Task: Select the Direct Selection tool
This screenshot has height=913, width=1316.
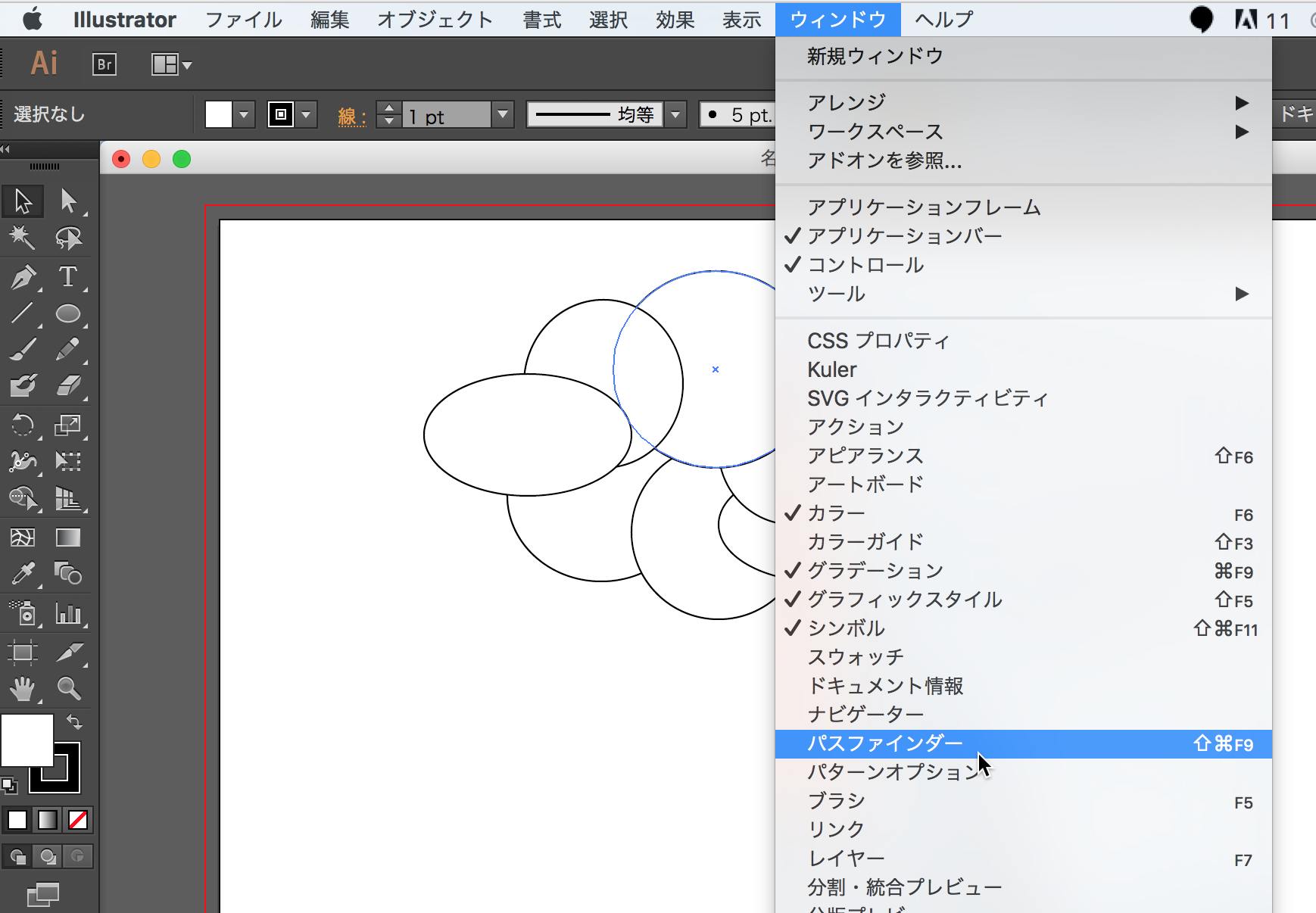Action: point(68,201)
